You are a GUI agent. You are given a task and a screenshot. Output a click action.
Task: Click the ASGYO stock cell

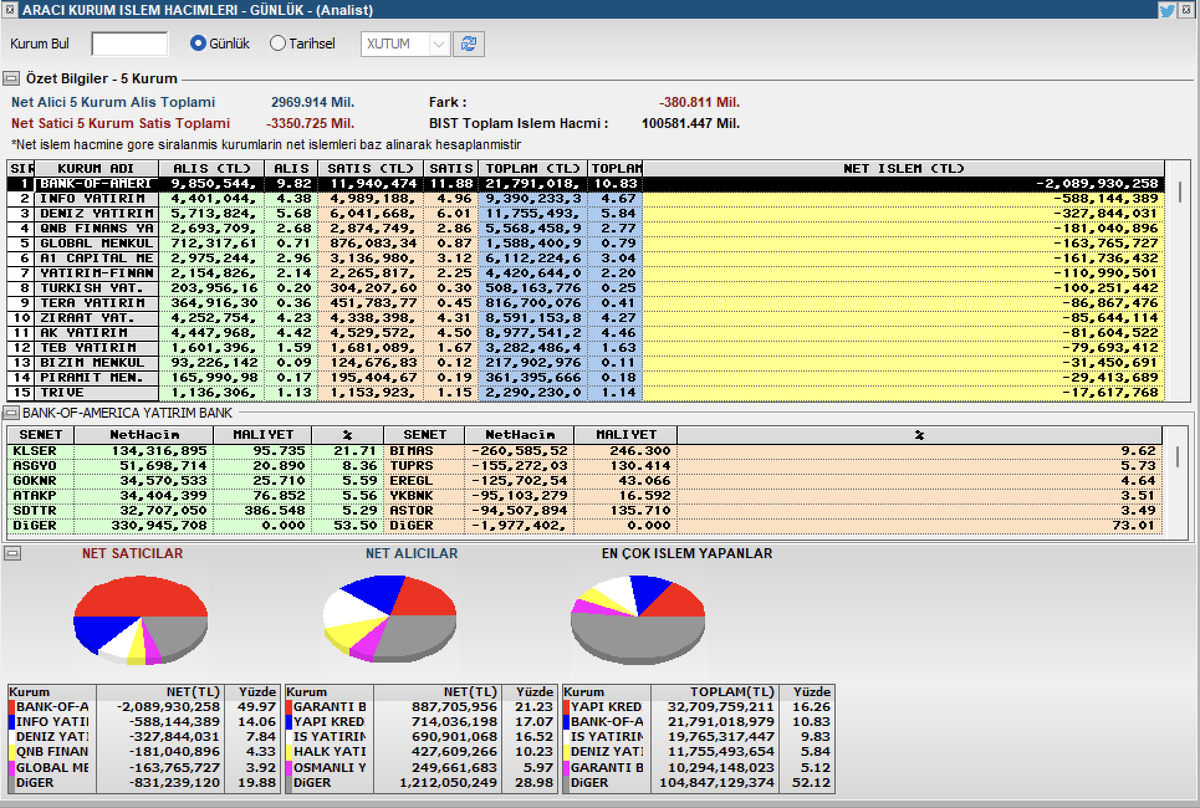click(x=41, y=466)
